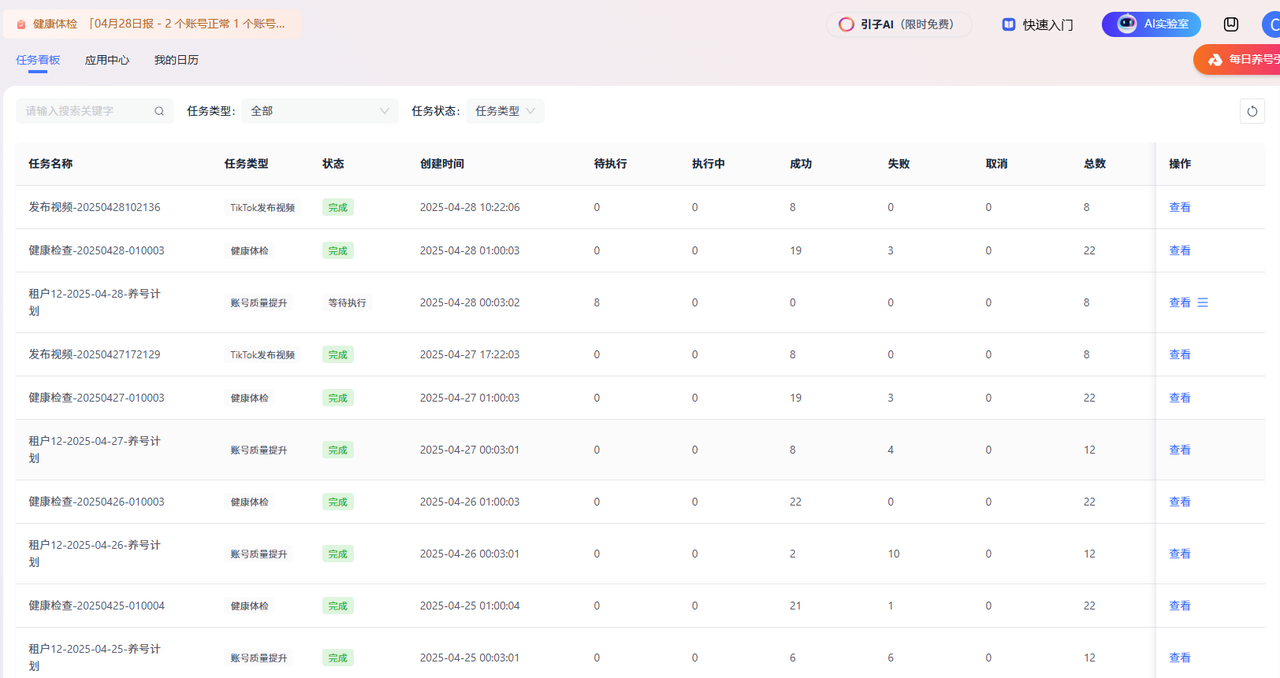Click the 任务名称 column header
The width and height of the screenshot is (1280, 678).
click(51, 164)
